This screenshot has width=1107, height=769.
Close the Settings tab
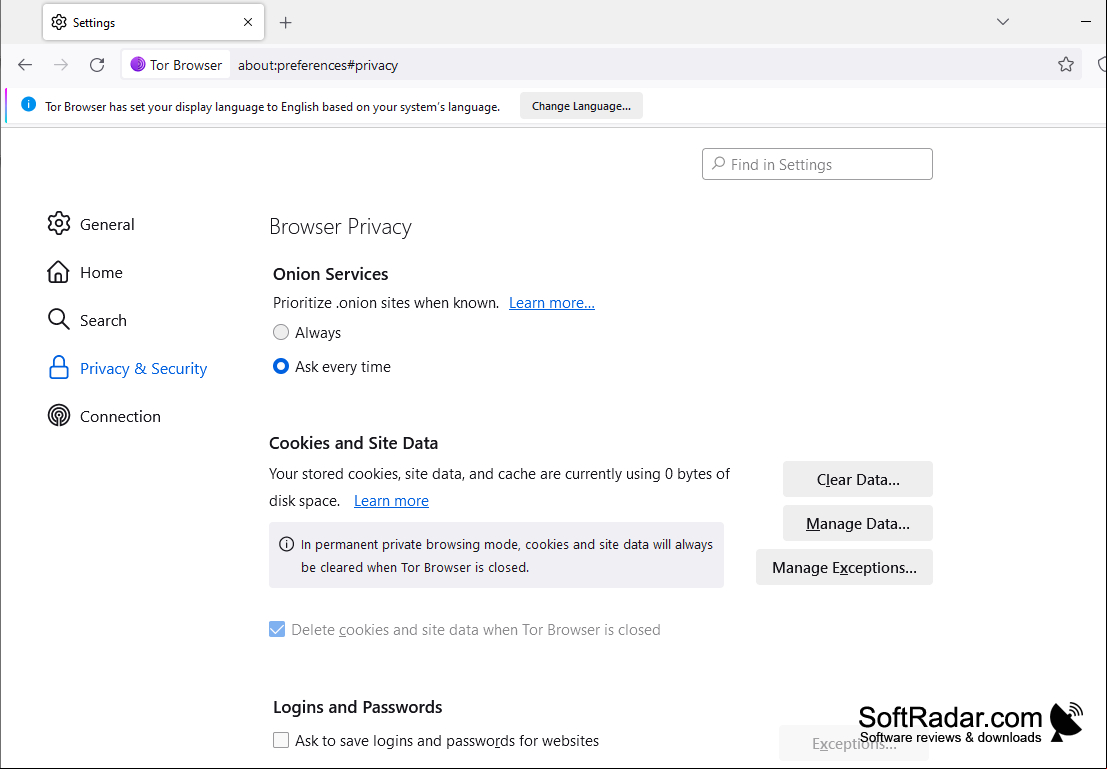pyautogui.click(x=248, y=23)
